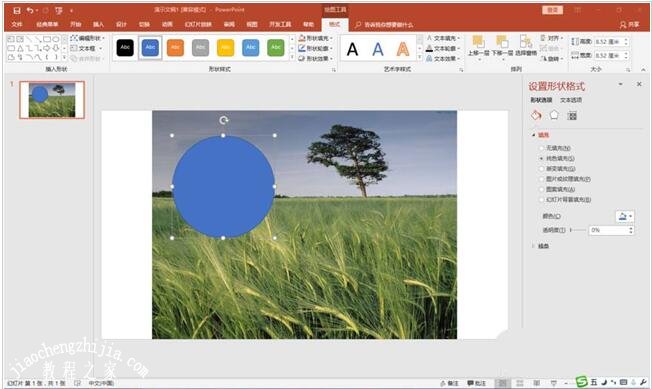This screenshot has height=389, width=652.
Task: Apply the yellow Abc shape style
Action: (225, 47)
